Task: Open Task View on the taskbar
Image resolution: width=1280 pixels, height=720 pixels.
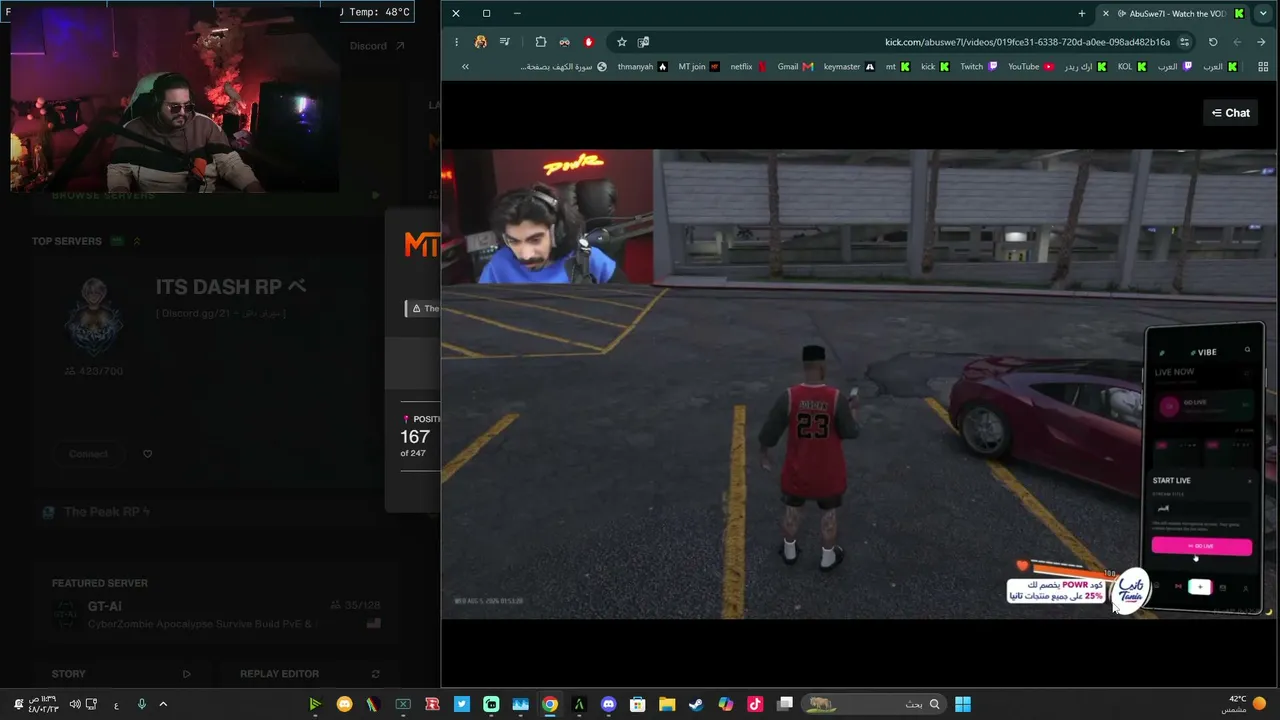Action: click(785, 704)
